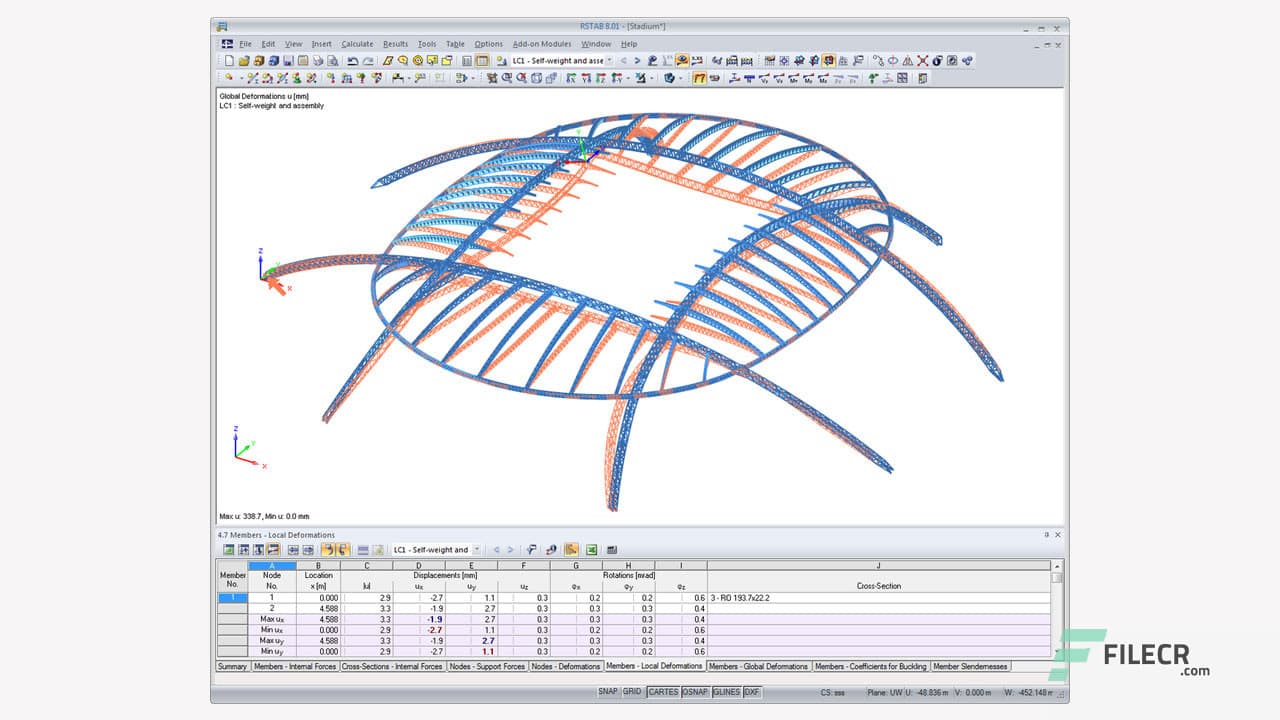Viewport: 1280px width, 720px height.
Task: Switch to Members - Global Deformations tab
Action: [x=758, y=666]
